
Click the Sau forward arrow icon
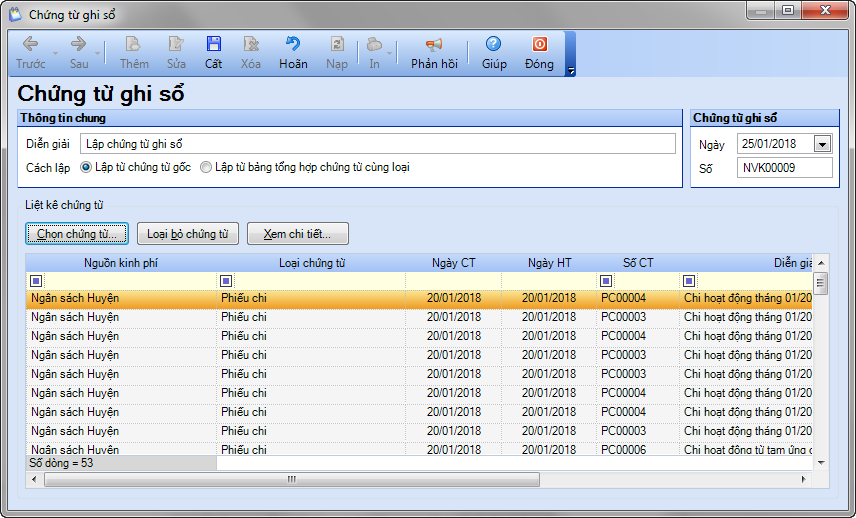pos(78,45)
